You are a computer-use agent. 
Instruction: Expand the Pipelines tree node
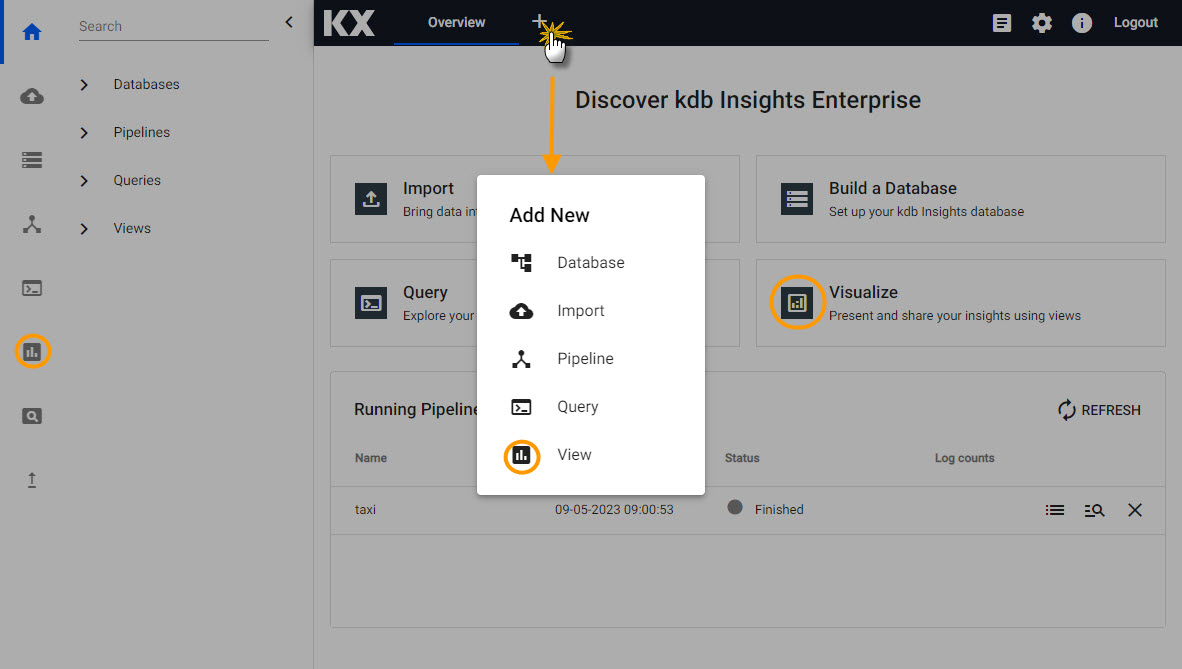[x=84, y=133]
